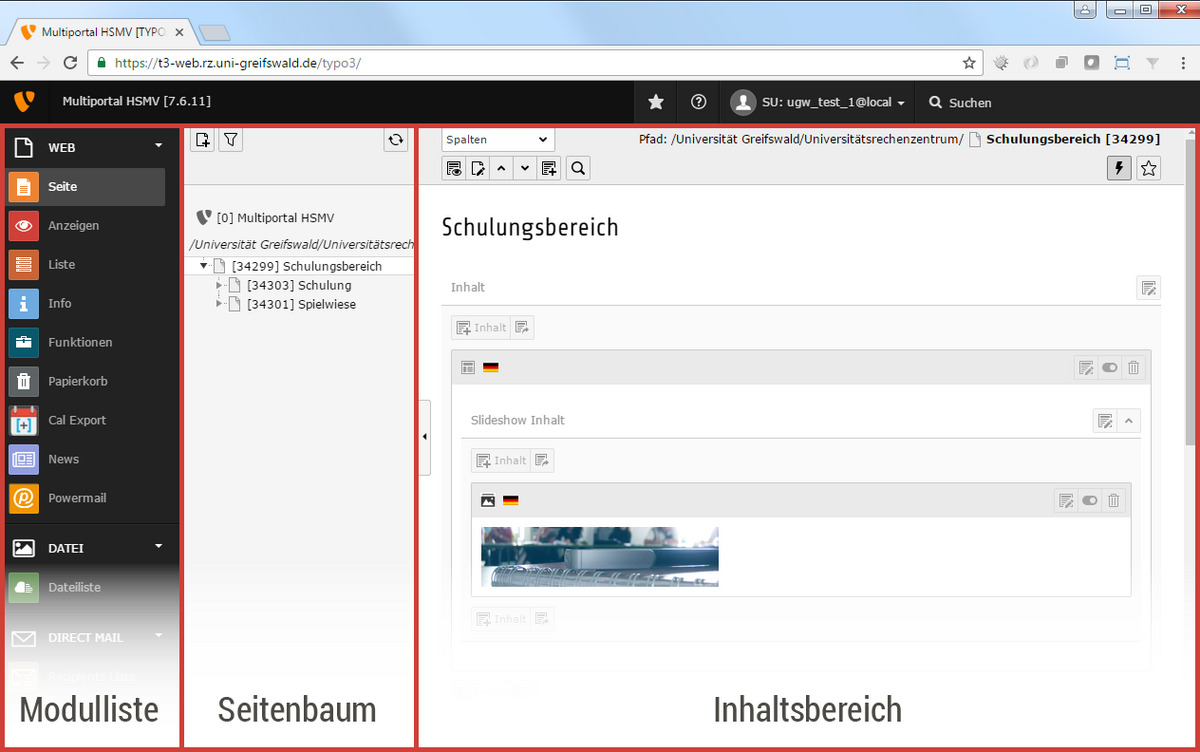
Task: Select the Papierkorb module
Action: (x=77, y=381)
